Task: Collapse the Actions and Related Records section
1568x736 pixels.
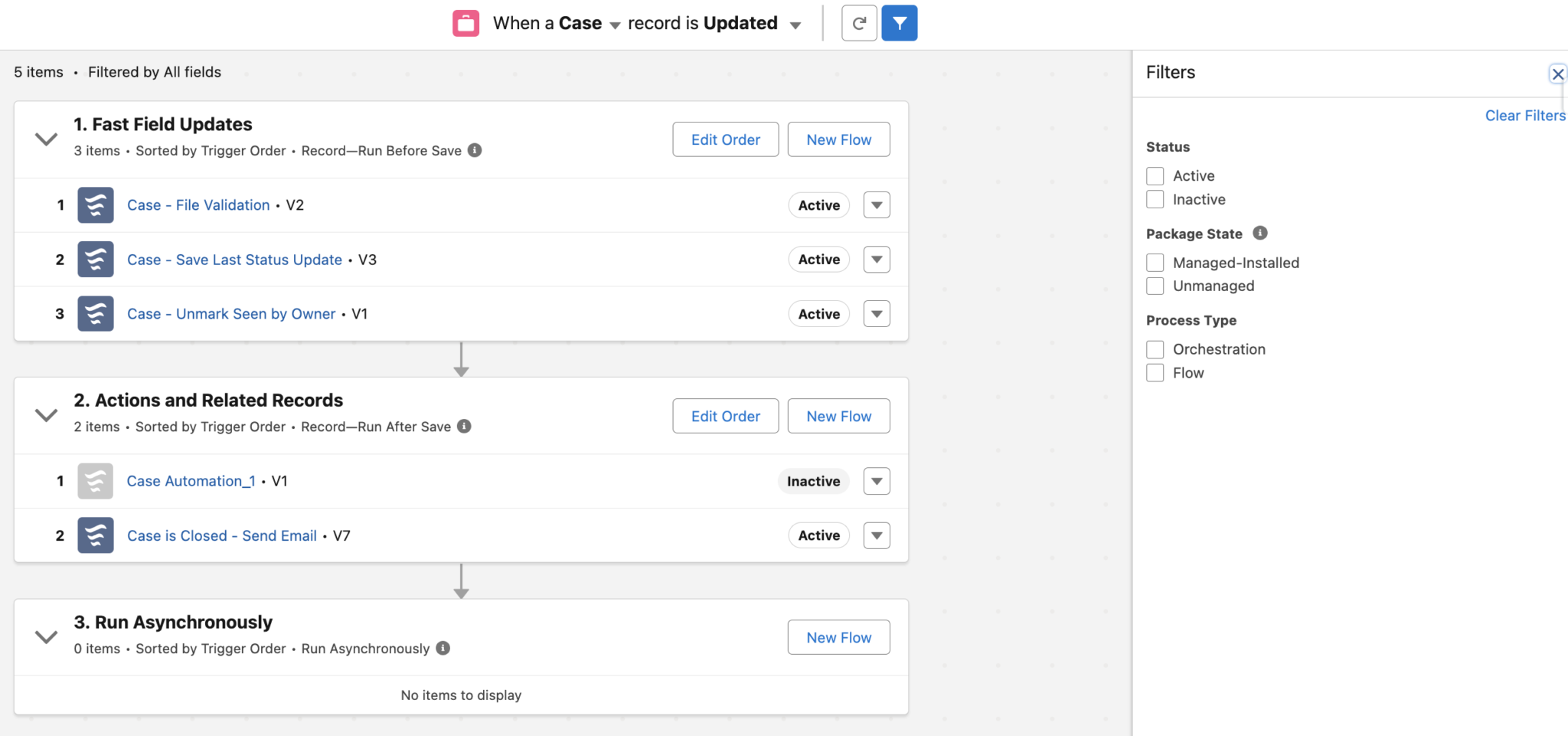Action: click(46, 414)
